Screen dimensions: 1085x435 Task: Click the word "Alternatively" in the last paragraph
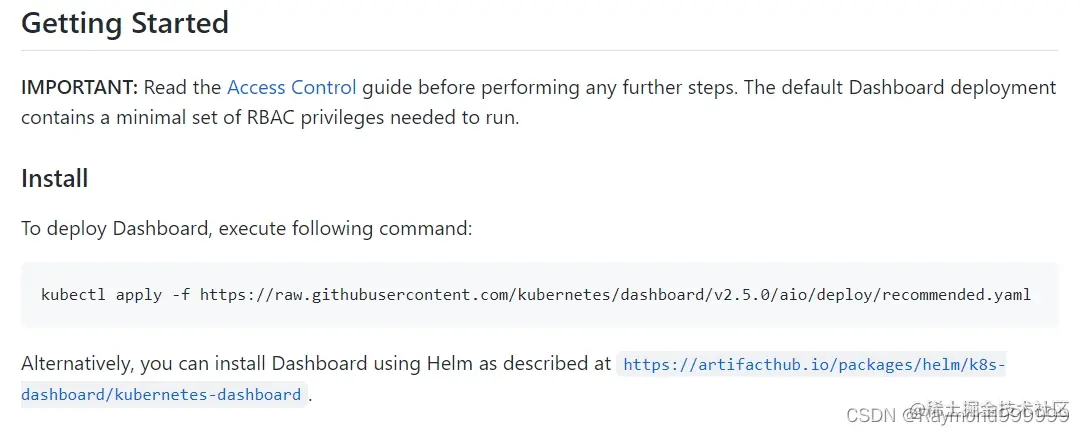click(x=77, y=364)
